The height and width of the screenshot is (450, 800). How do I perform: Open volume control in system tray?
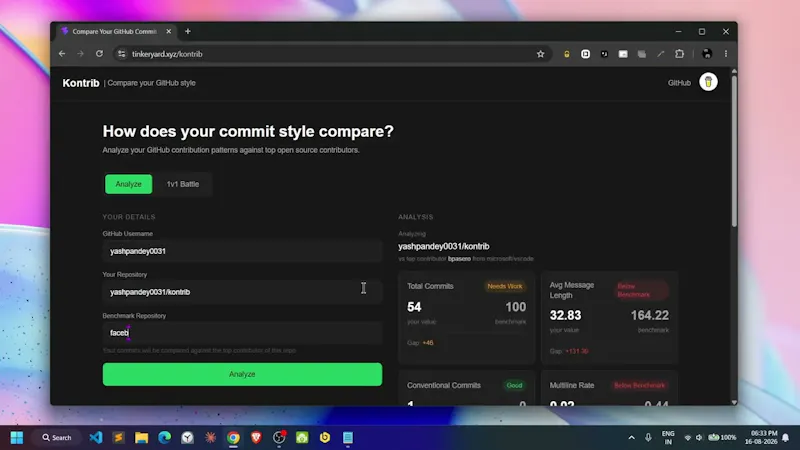pyautogui.click(x=699, y=437)
